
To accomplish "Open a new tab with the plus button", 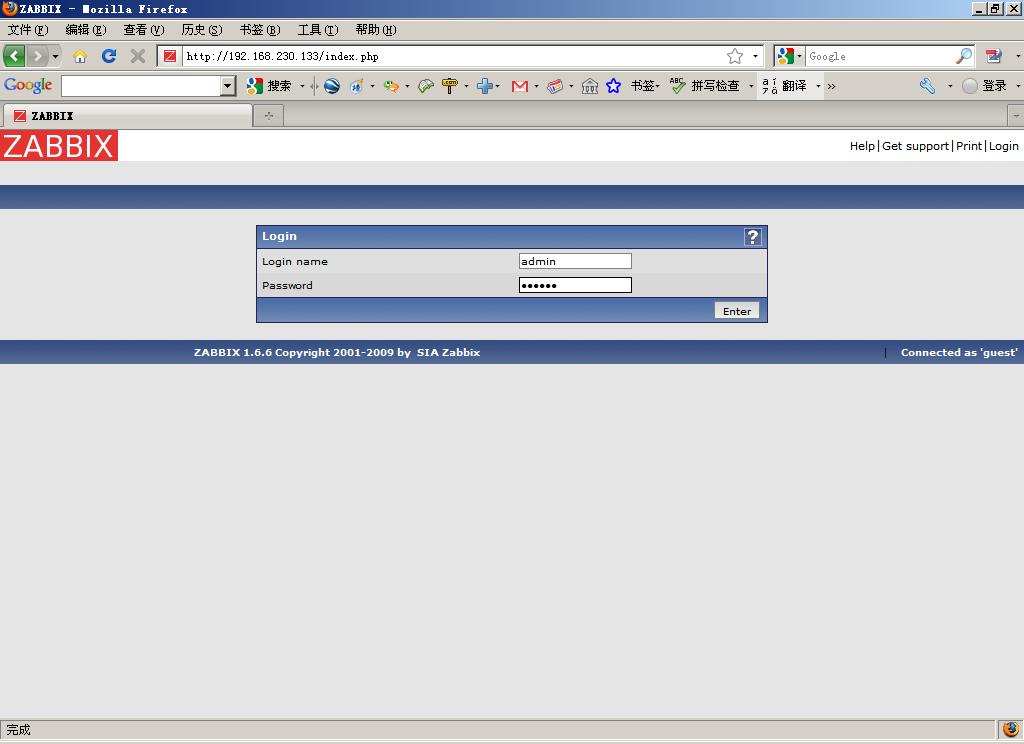I will pyautogui.click(x=268, y=116).
